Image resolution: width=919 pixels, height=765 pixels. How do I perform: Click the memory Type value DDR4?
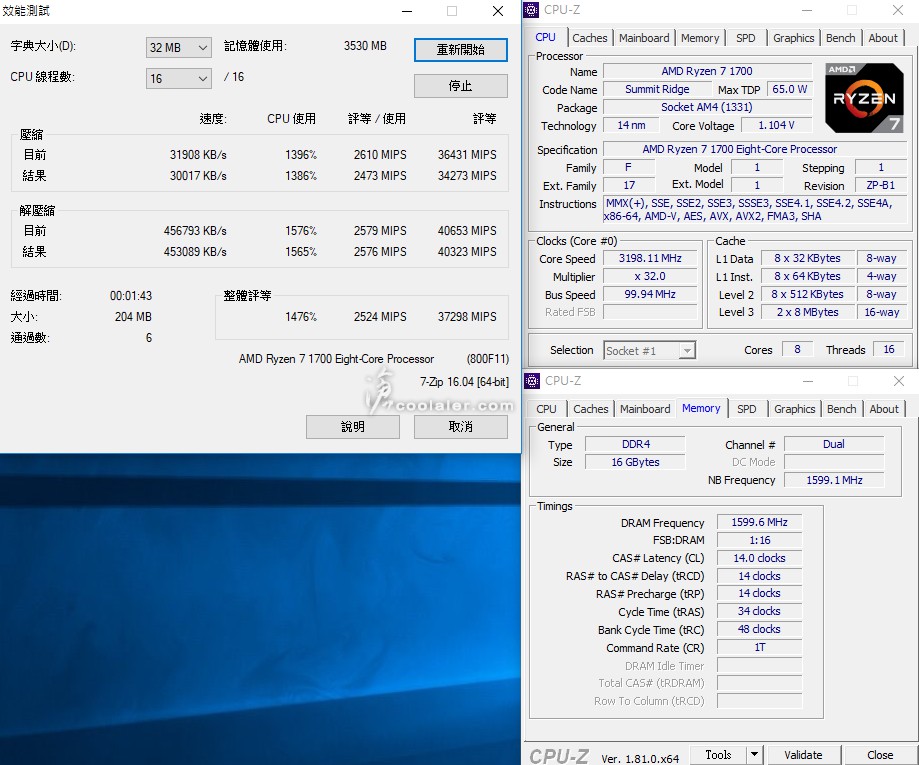(x=635, y=444)
